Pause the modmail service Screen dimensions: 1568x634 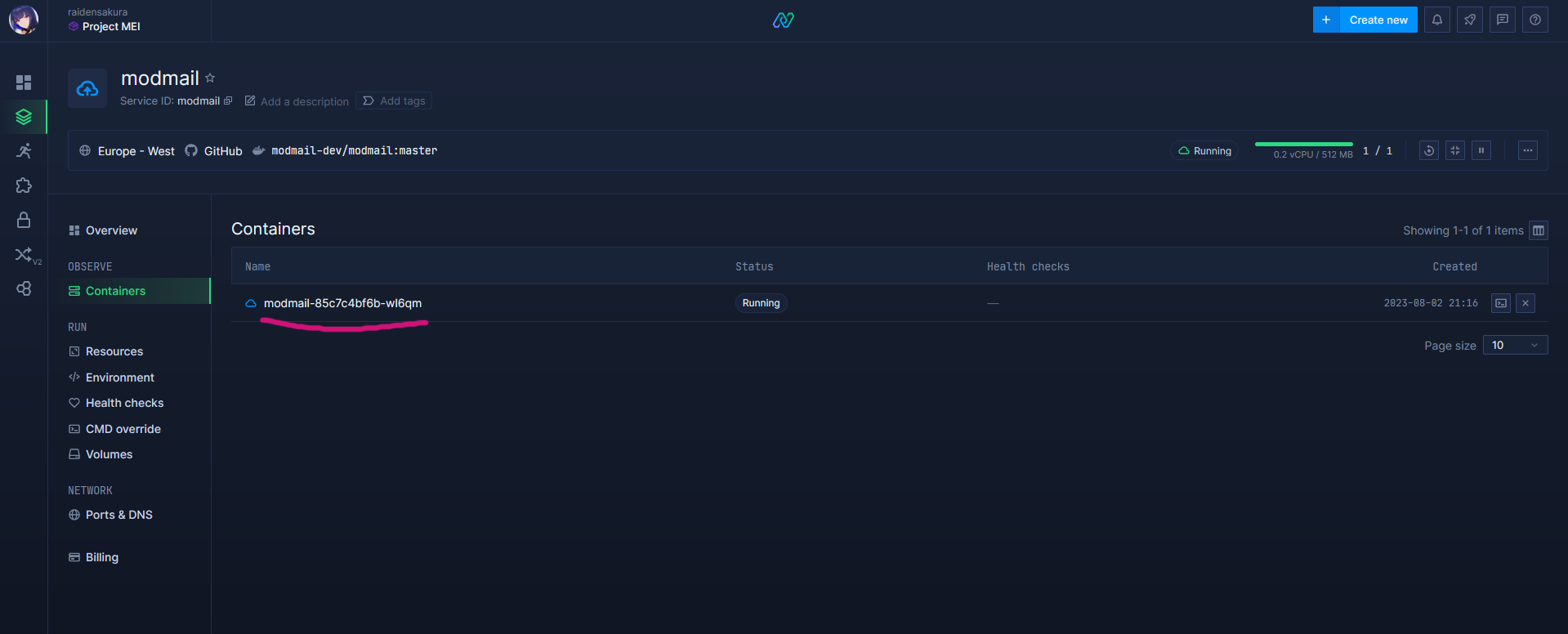pos(1481,150)
